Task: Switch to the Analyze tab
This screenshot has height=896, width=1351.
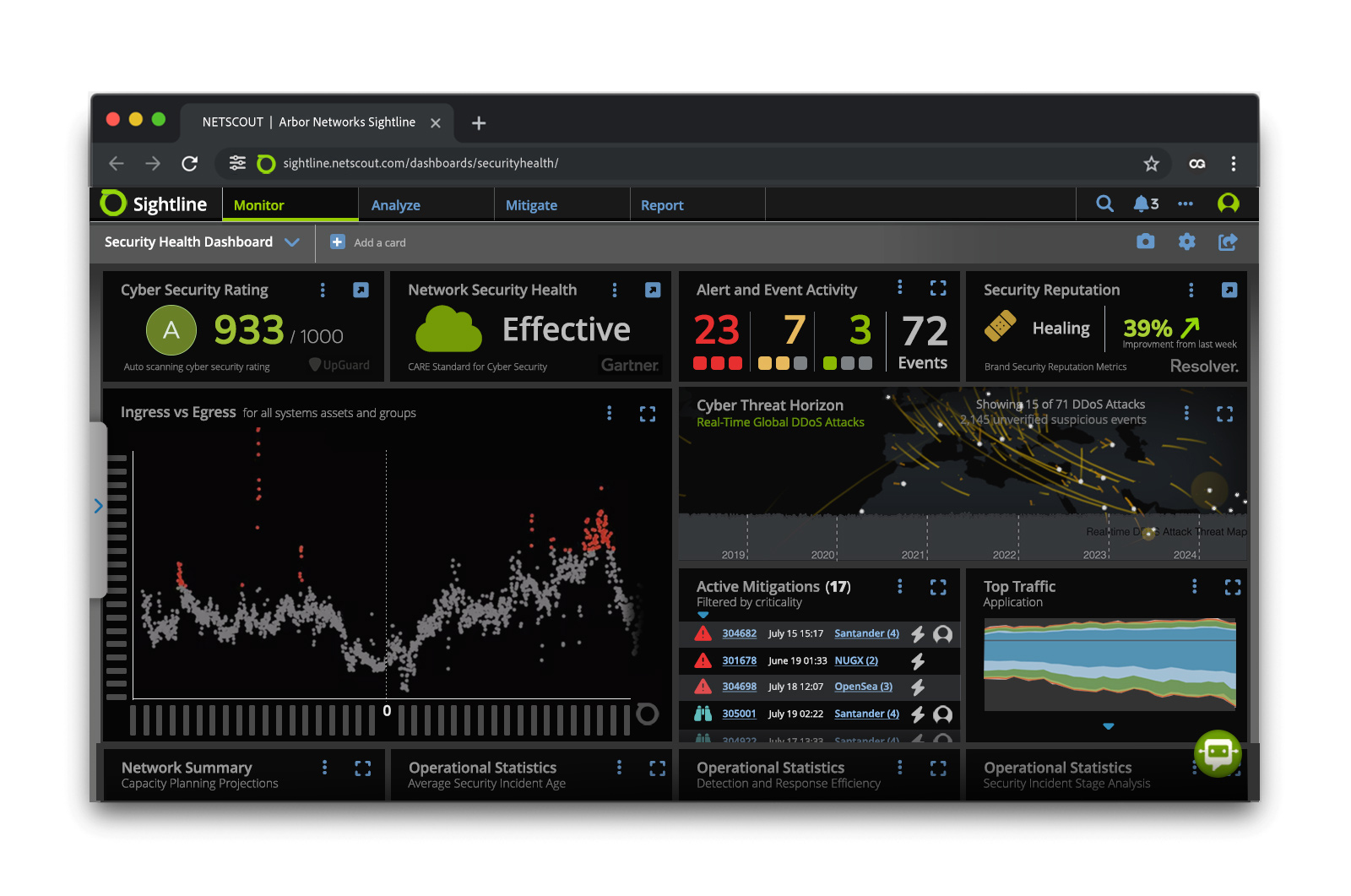Action: pos(426,204)
